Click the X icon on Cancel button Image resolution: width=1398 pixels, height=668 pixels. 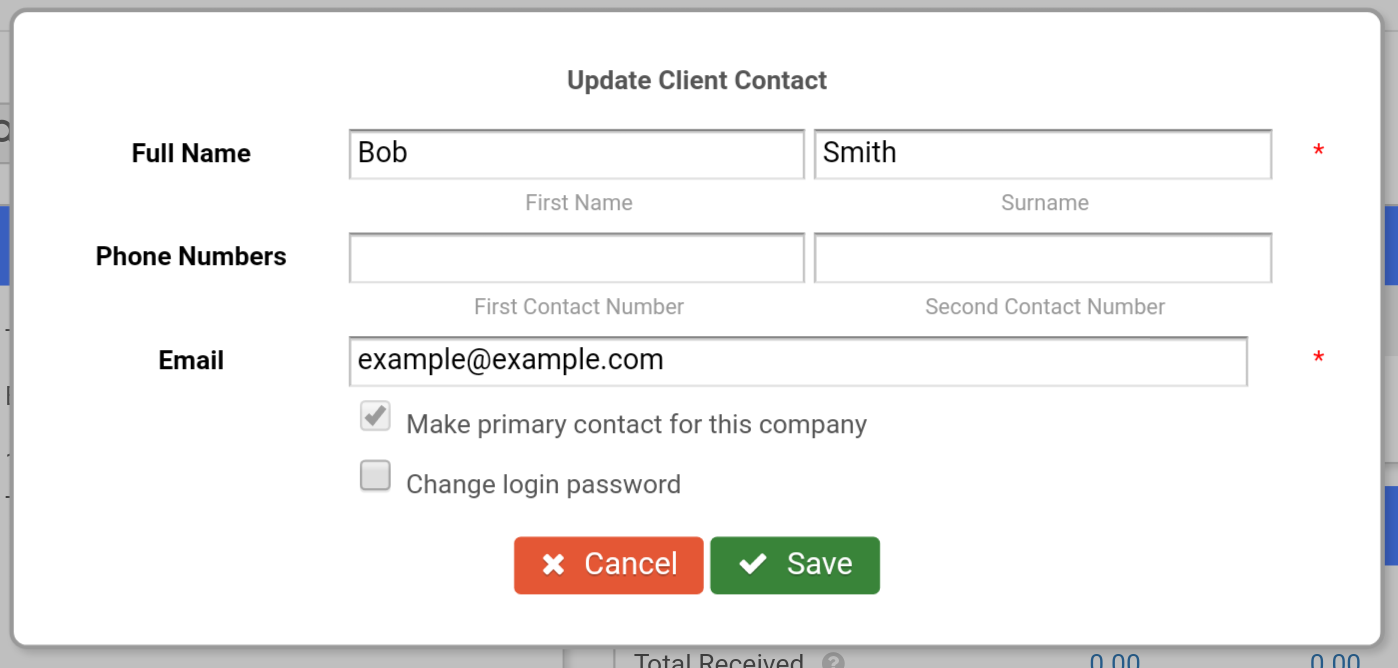point(553,565)
